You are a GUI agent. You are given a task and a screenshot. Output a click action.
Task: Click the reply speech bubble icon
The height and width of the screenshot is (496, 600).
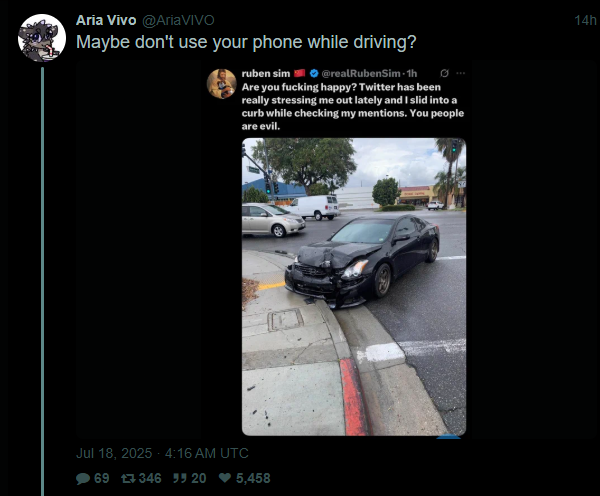83,478
